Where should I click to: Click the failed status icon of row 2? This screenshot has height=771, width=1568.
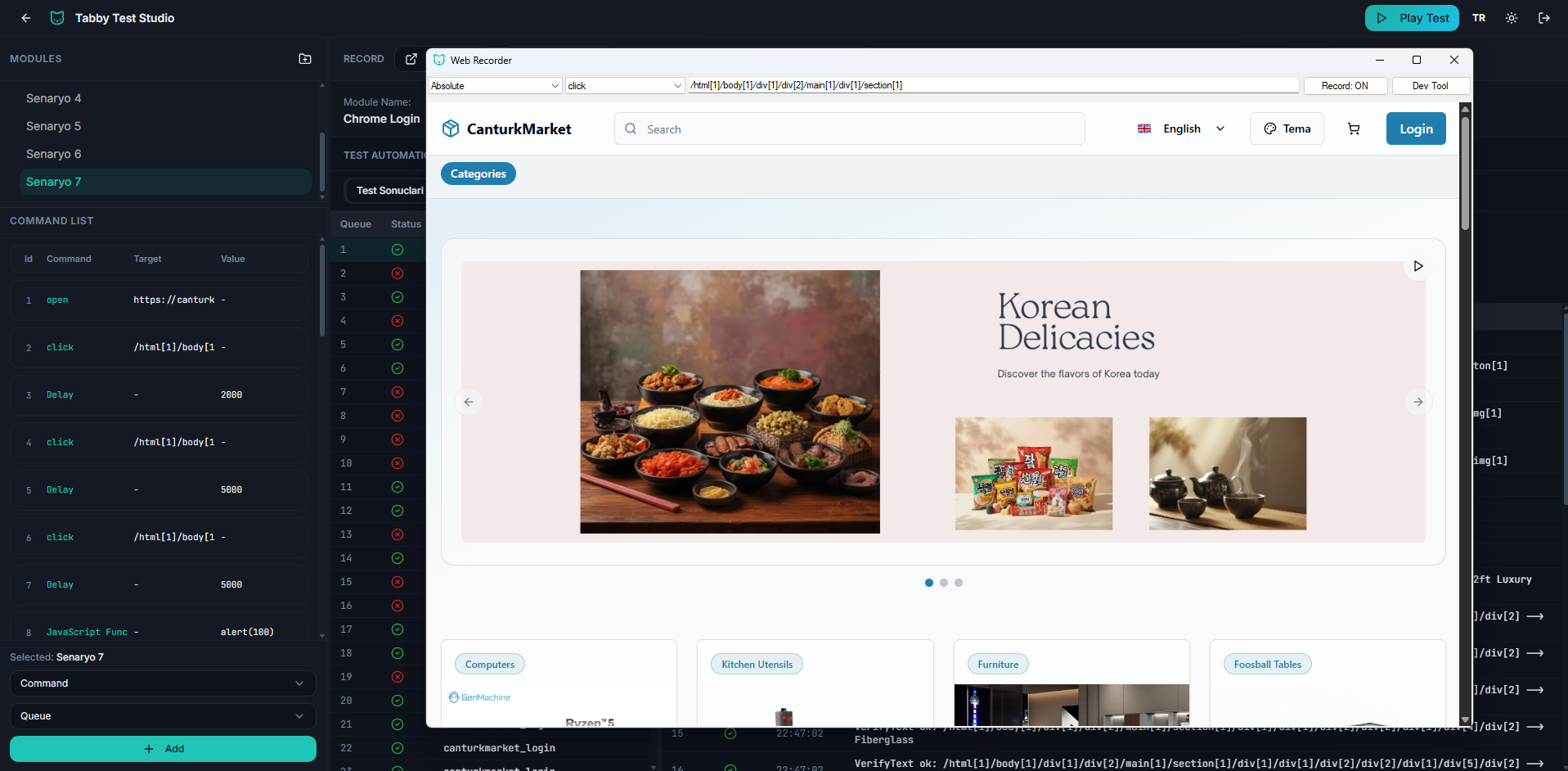[398, 273]
